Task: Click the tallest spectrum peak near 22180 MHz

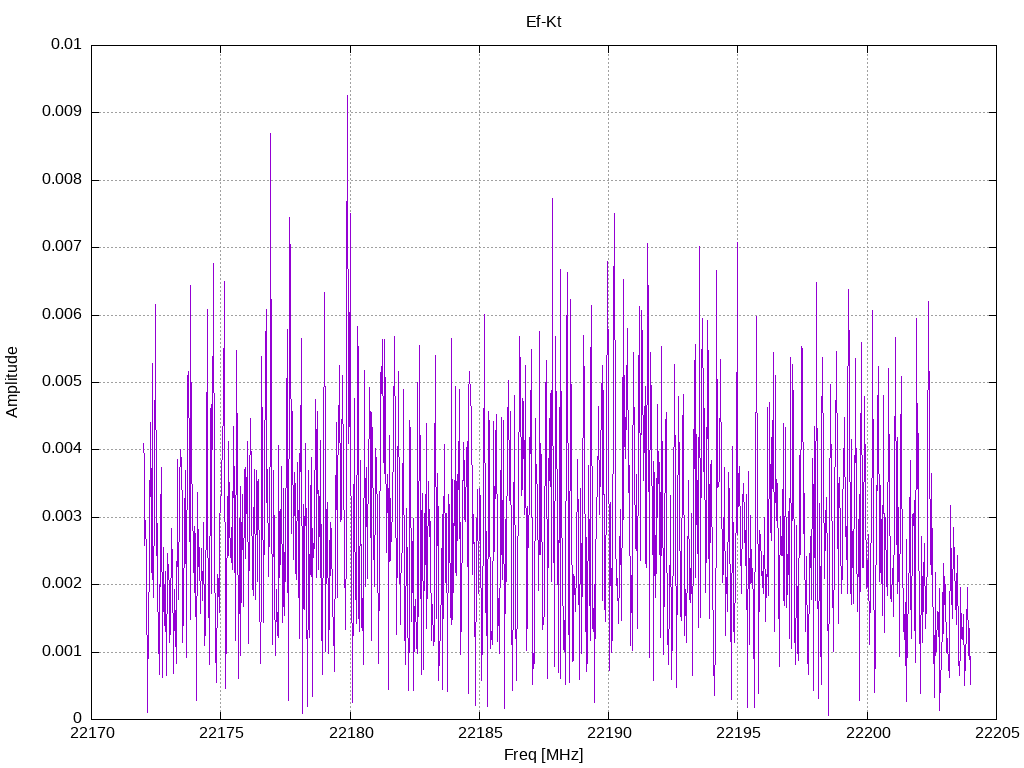Action: click(x=347, y=97)
